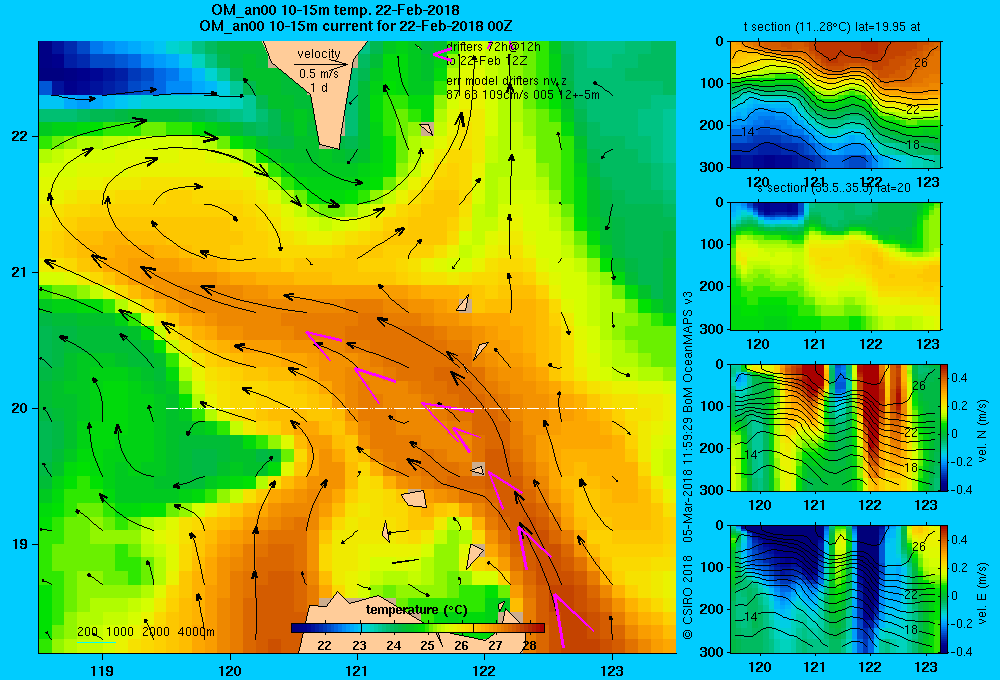The height and width of the screenshot is (680, 1000).
Task: Click the temperature section plot
Action: pyautogui.click(x=835, y=105)
